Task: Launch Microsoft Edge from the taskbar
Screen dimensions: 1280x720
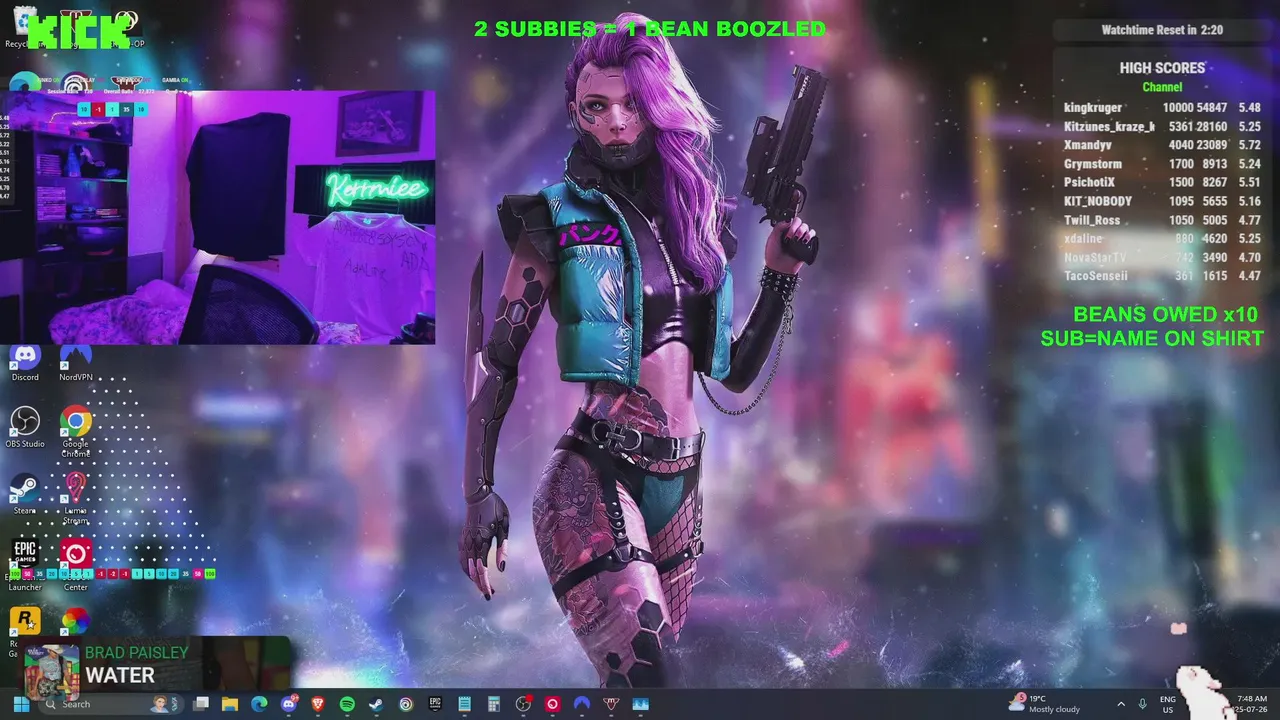Action: click(259, 704)
